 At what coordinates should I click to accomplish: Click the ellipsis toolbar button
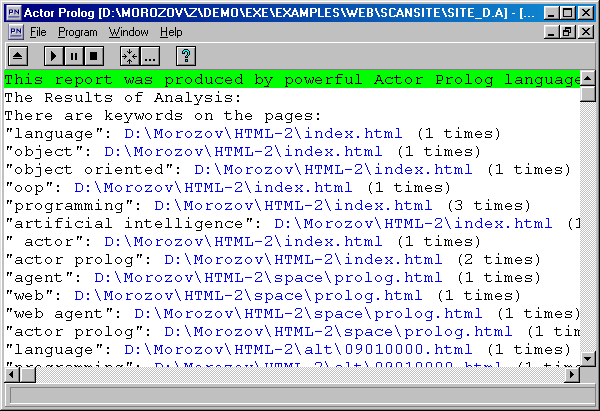click(150, 56)
